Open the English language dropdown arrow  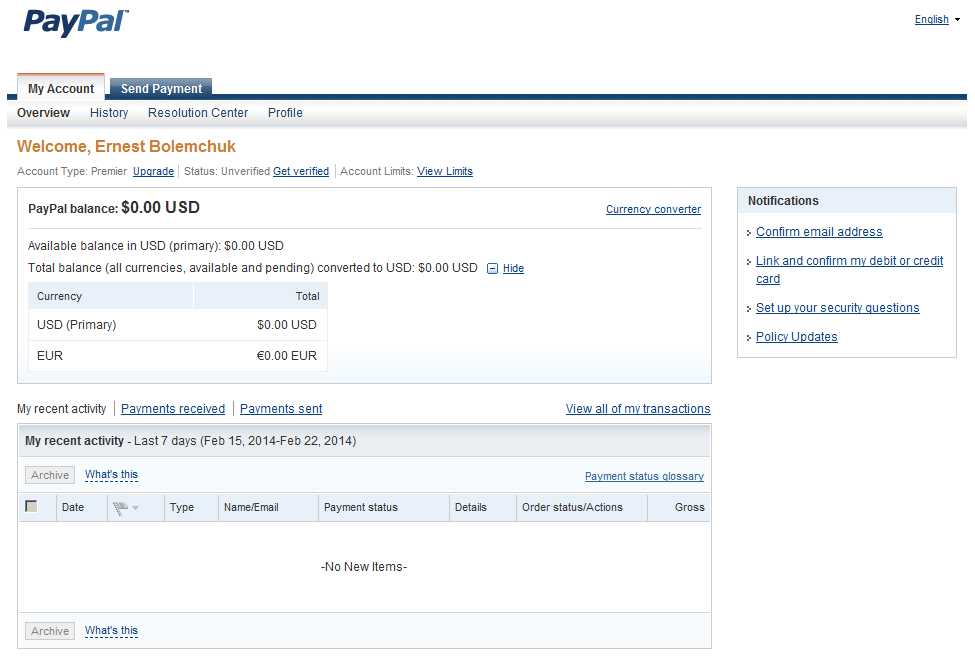[x=958, y=20]
